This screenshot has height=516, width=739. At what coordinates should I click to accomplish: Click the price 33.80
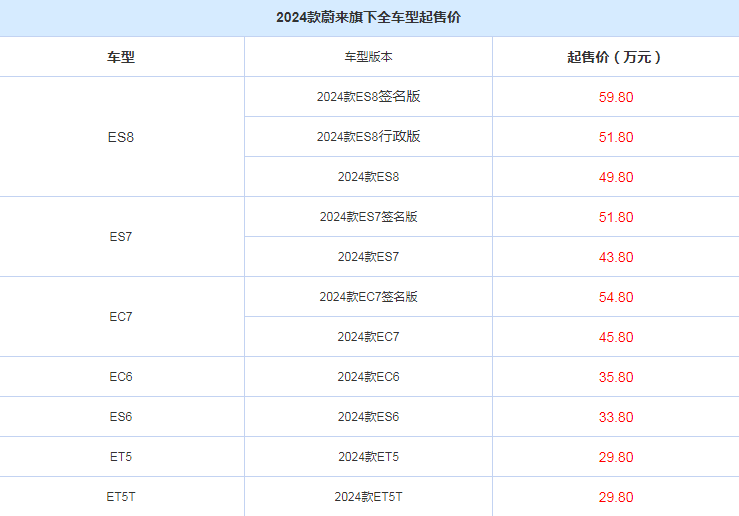pyautogui.click(x=616, y=417)
